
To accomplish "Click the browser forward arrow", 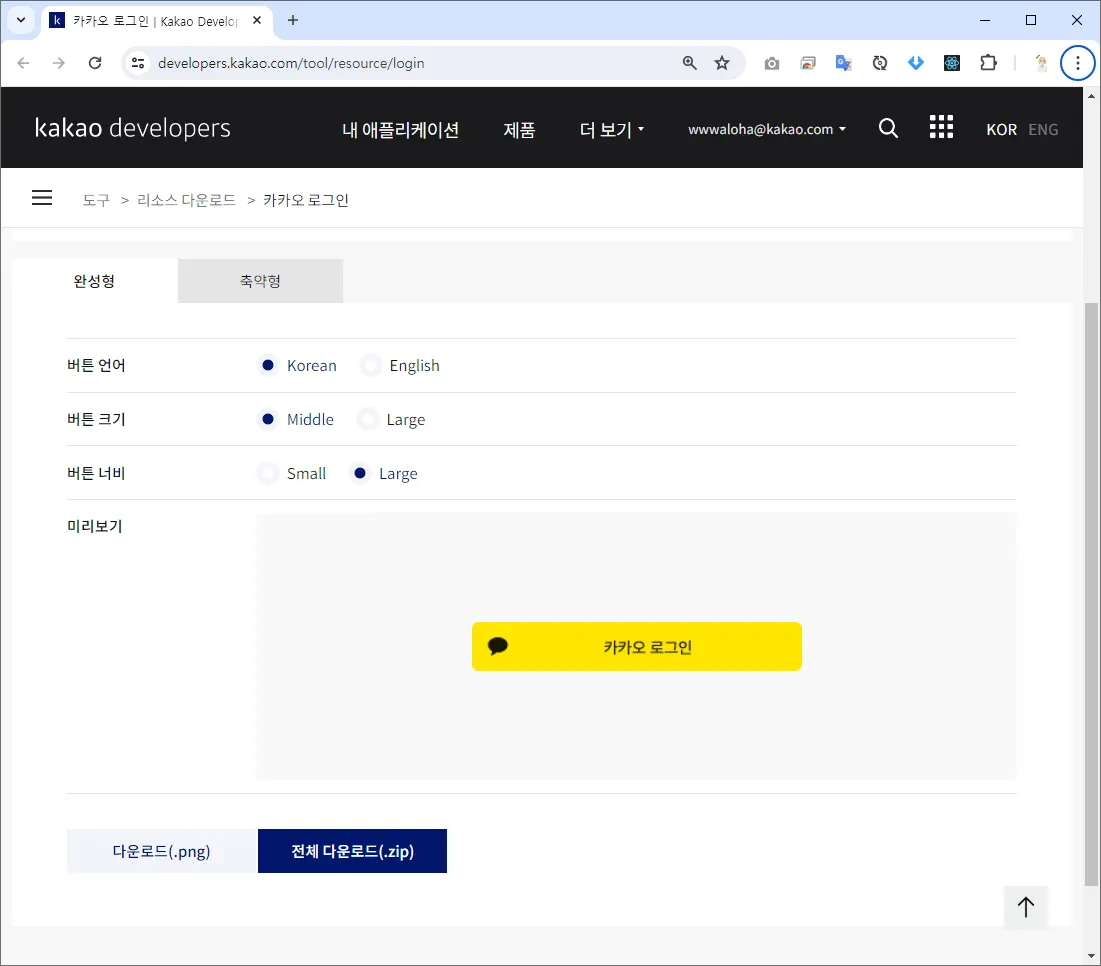I will pyautogui.click(x=59, y=63).
